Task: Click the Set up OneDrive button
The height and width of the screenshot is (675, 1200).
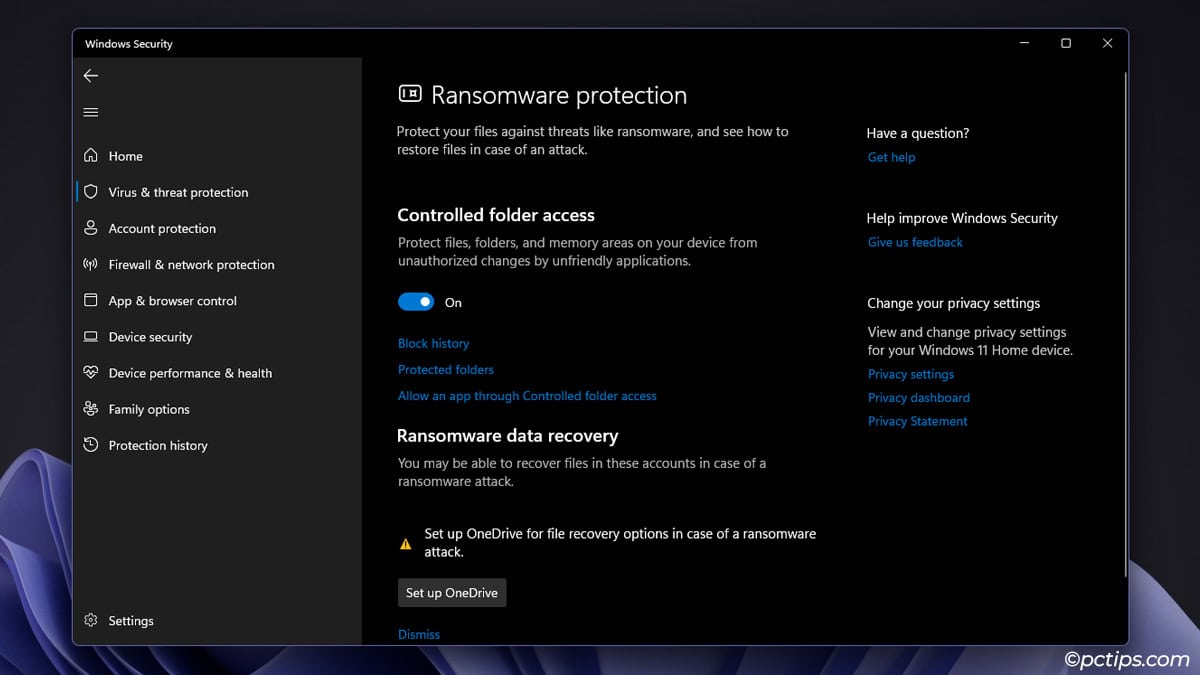Action: tap(452, 593)
